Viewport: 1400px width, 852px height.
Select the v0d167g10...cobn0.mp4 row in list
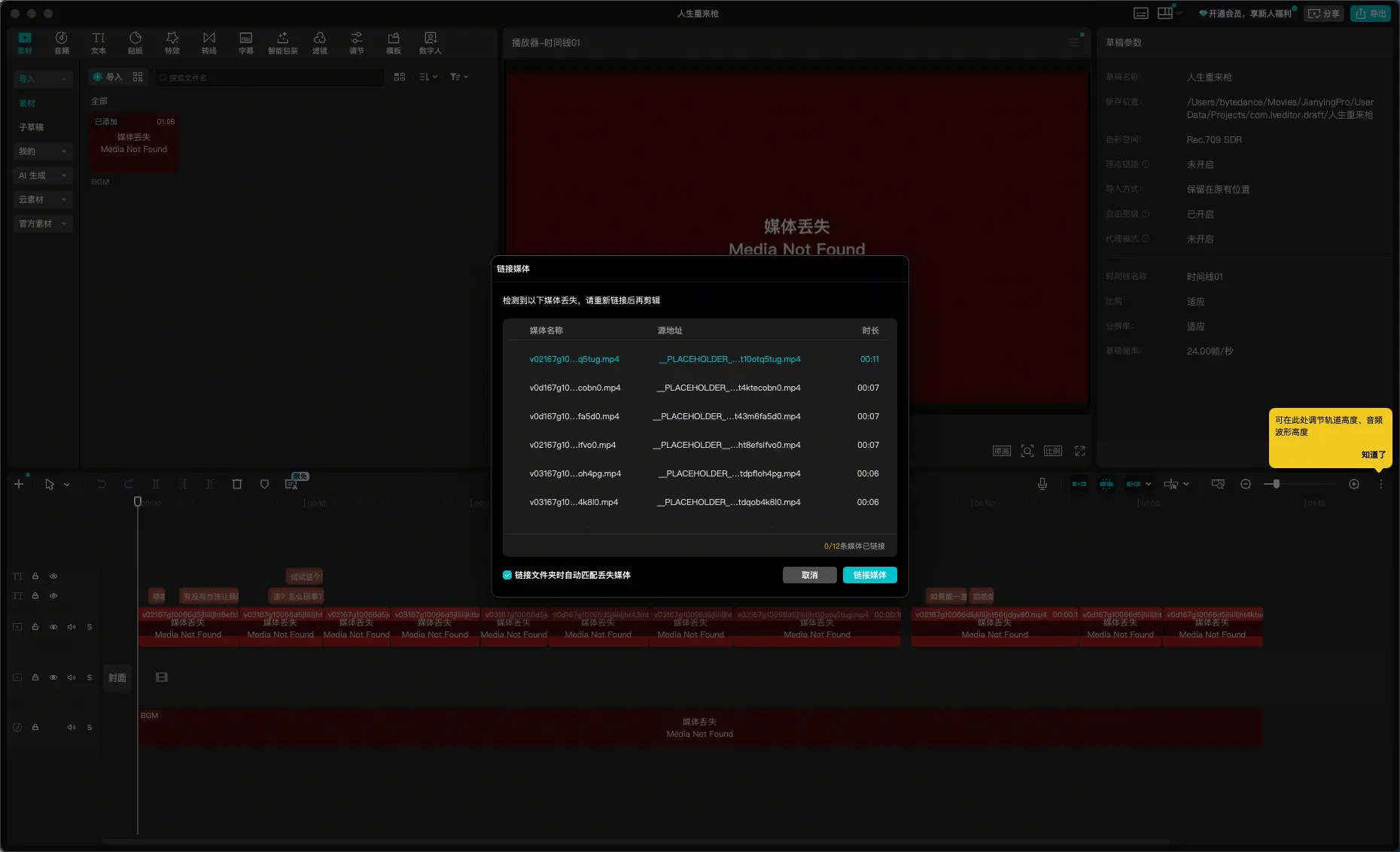tap(699, 388)
